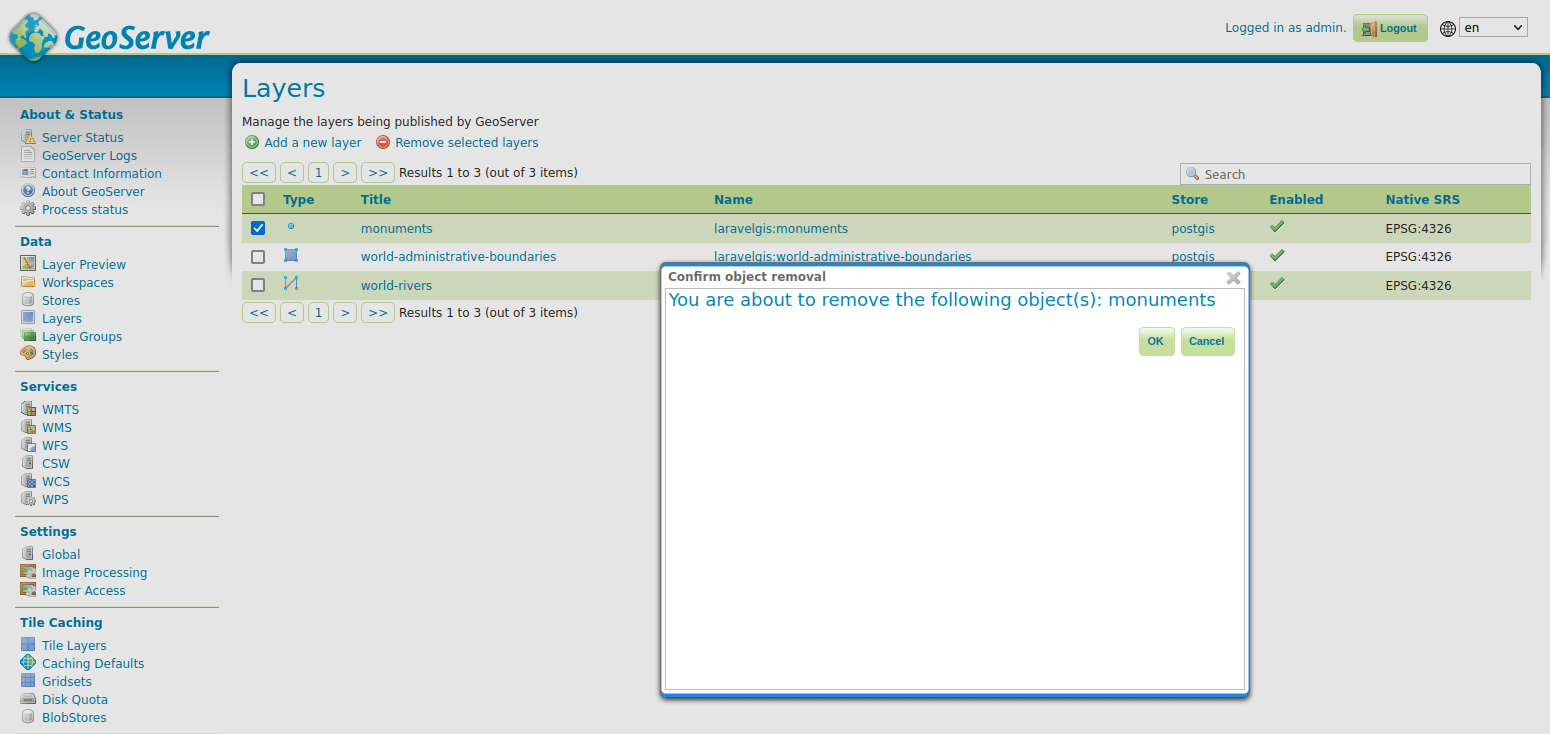Click the Gridsets icon under Tile Caching
The width and height of the screenshot is (1550, 734).
click(x=28, y=681)
